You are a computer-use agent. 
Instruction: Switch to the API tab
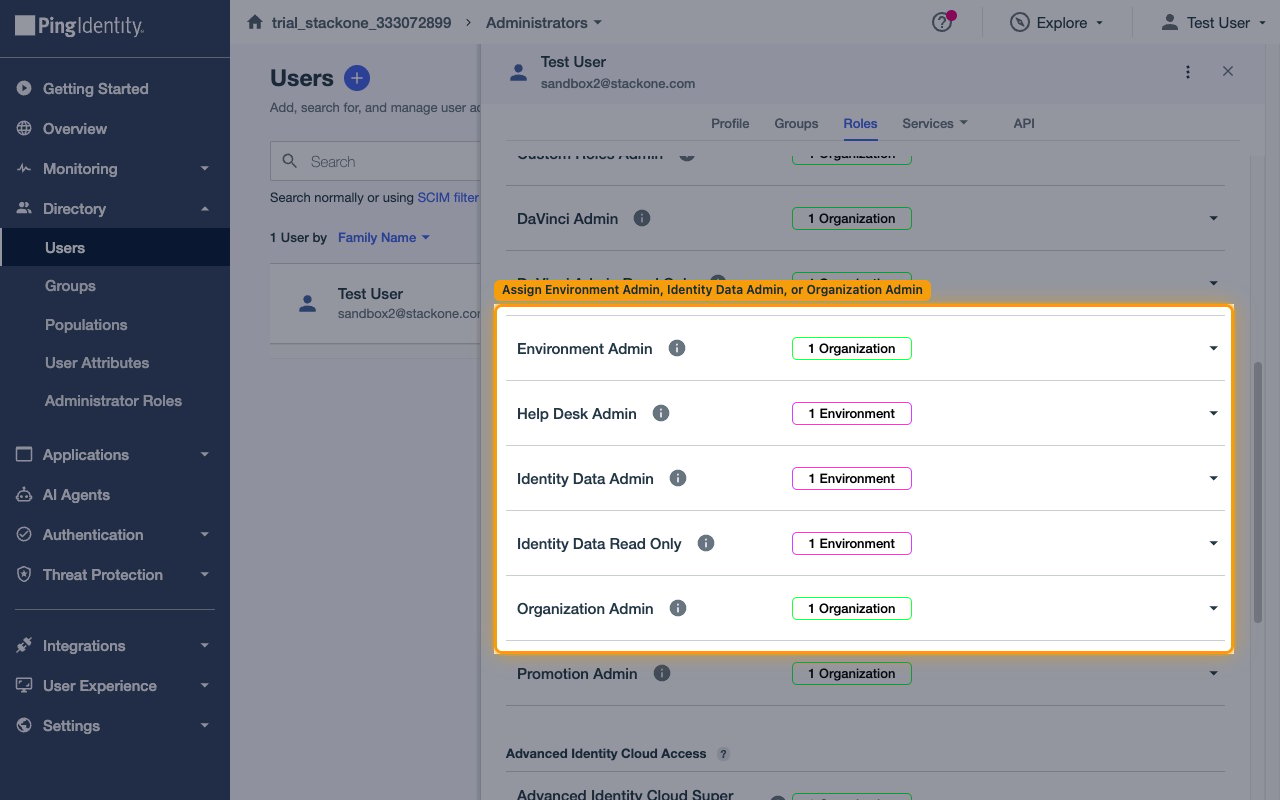tap(1024, 123)
